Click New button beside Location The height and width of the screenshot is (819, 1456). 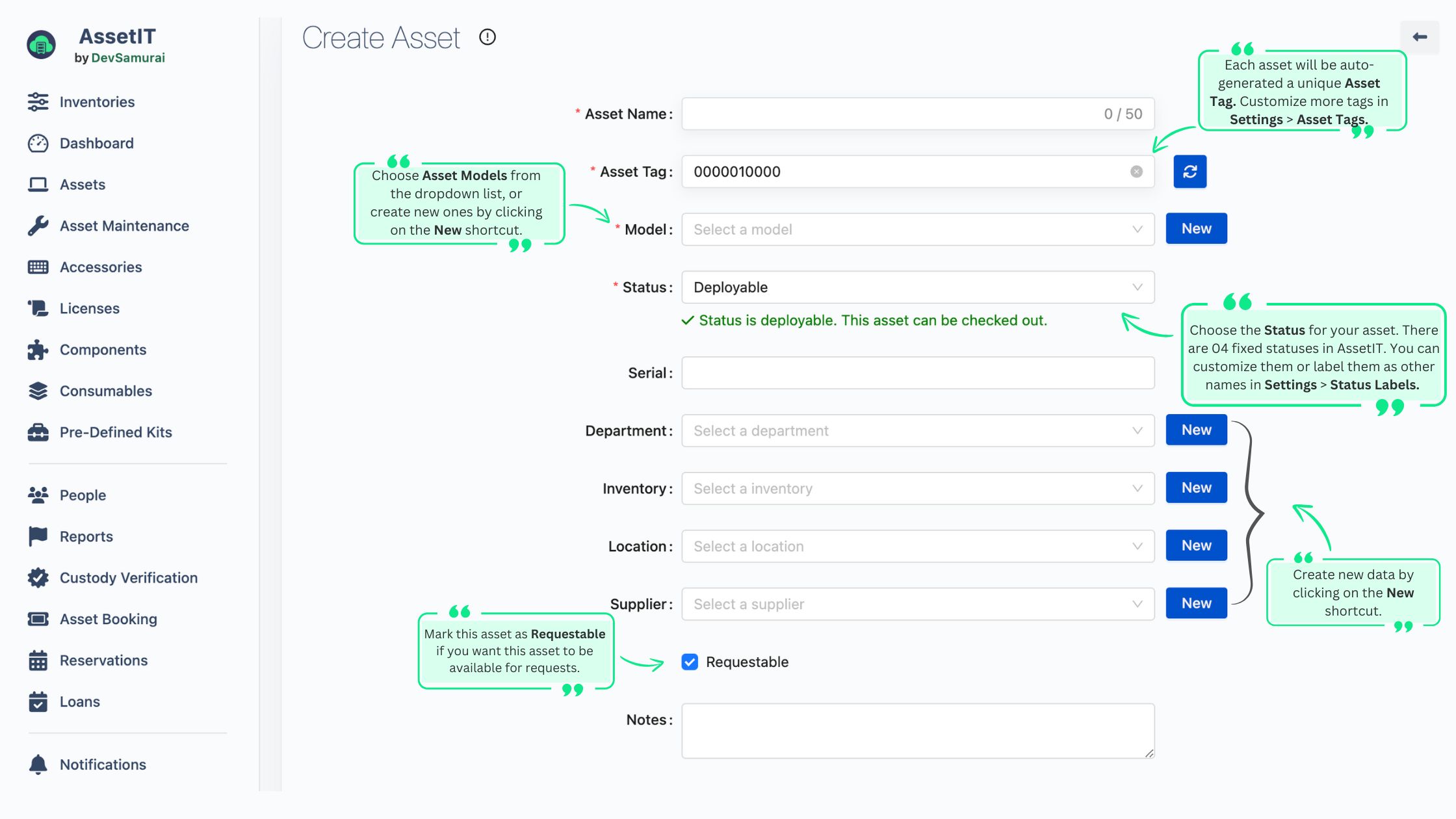1196,546
